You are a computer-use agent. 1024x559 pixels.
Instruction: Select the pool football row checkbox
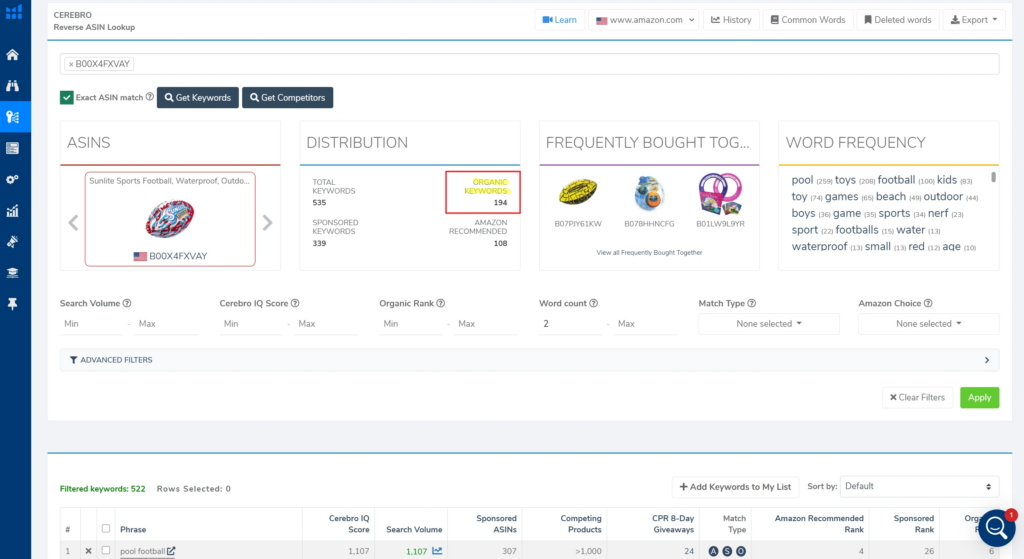click(x=106, y=551)
